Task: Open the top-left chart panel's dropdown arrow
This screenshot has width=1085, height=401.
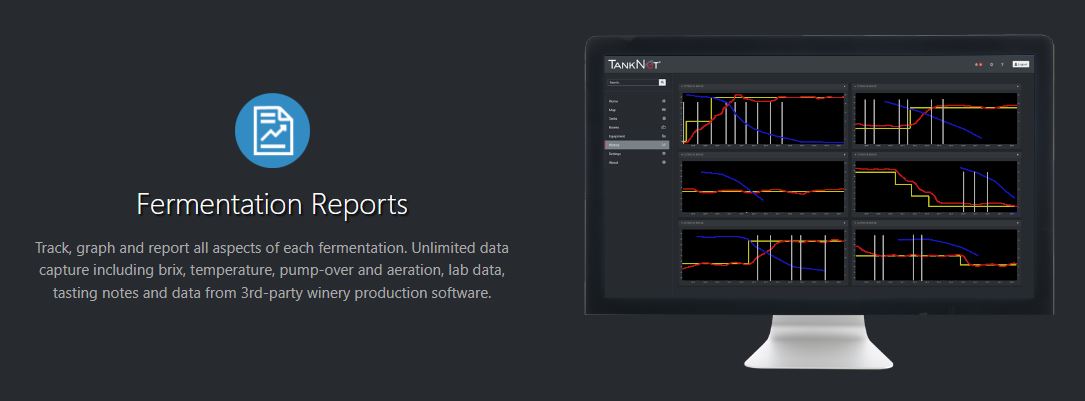Action: (846, 86)
